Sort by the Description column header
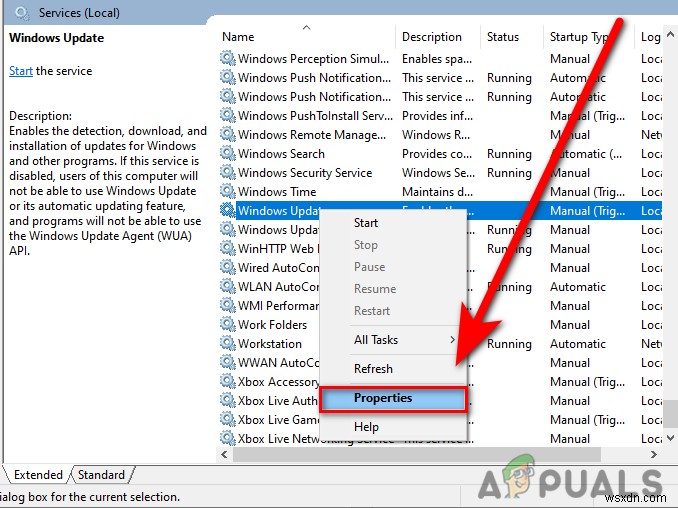 [438, 37]
